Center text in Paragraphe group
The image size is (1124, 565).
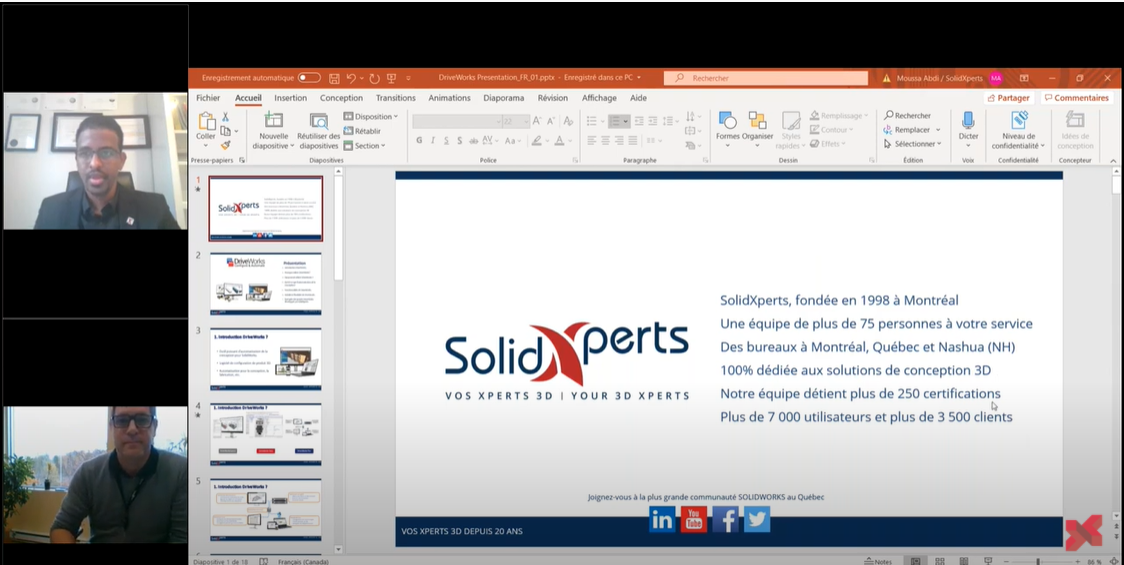[x=606, y=141]
